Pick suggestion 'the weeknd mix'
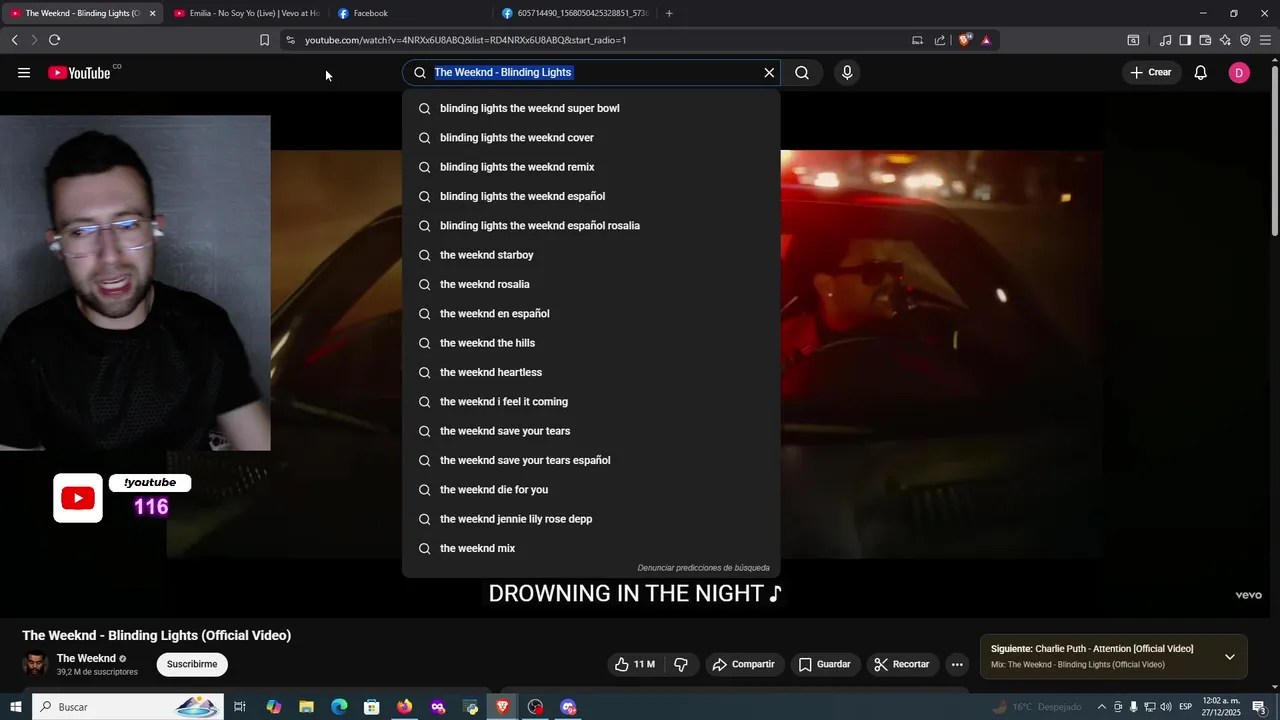Image resolution: width=1280 pixels, height=720 pixels. 591,548
